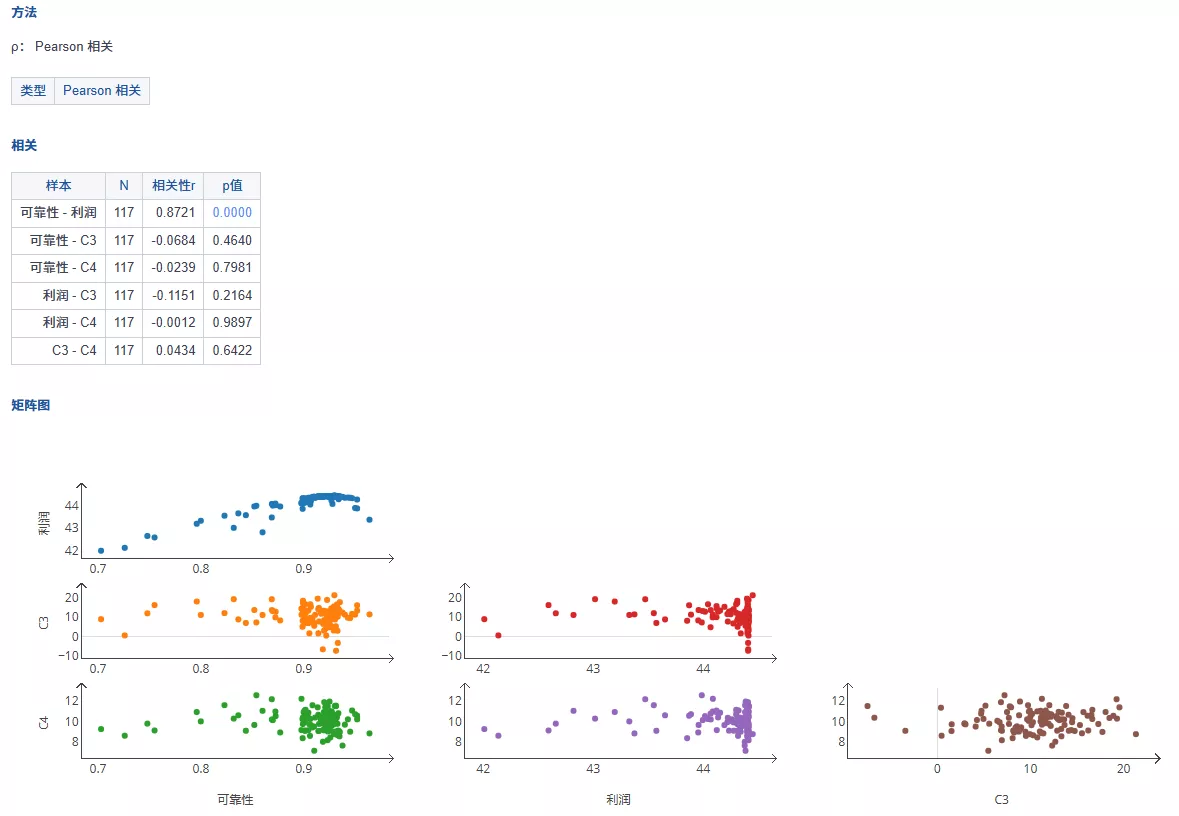Image resolution: width=1179 pixels, height=816 pixels.
Task: Click the 0.9897 p-value cell
Action: [232, 322]
